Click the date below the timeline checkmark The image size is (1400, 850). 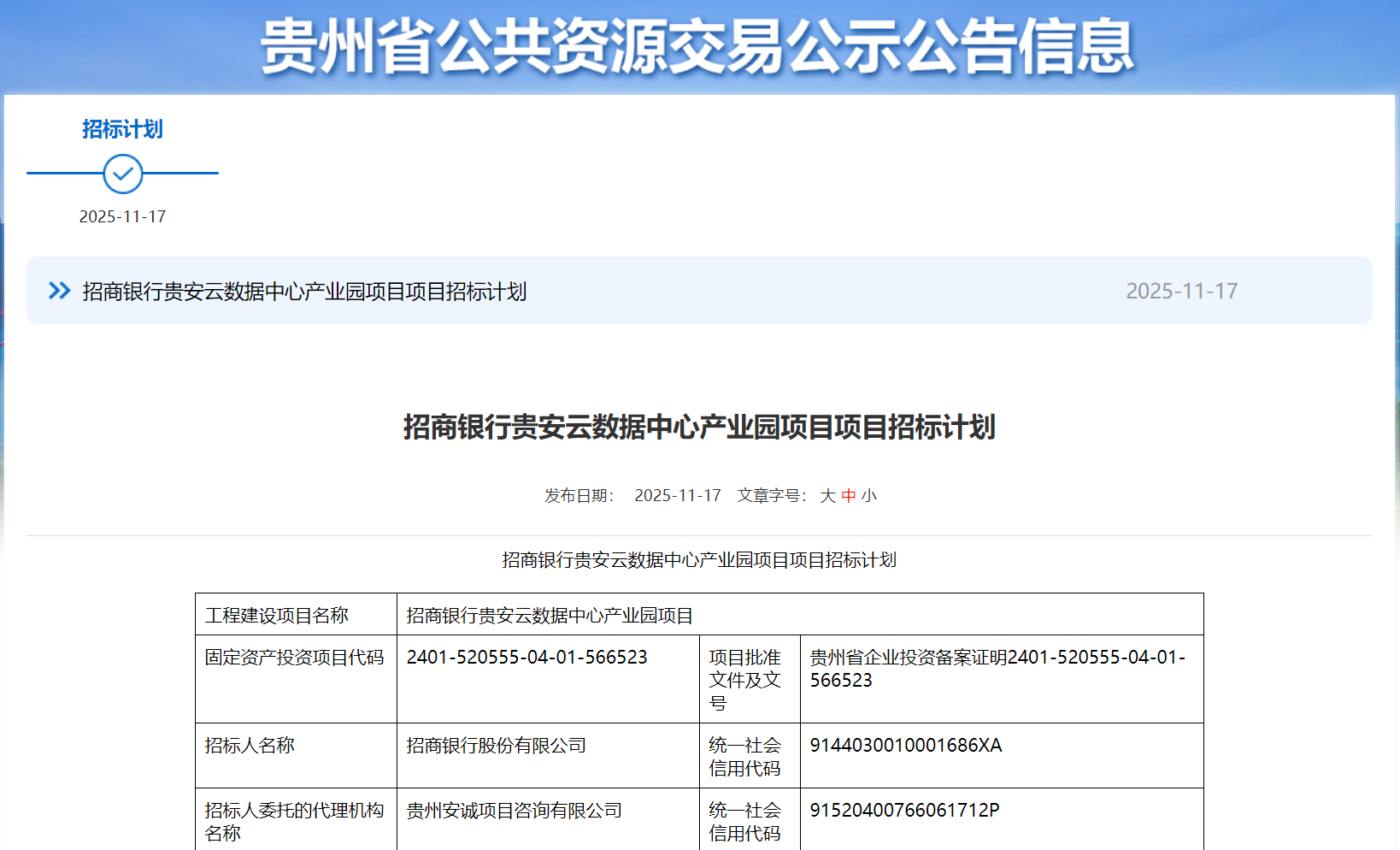(122, 217)
